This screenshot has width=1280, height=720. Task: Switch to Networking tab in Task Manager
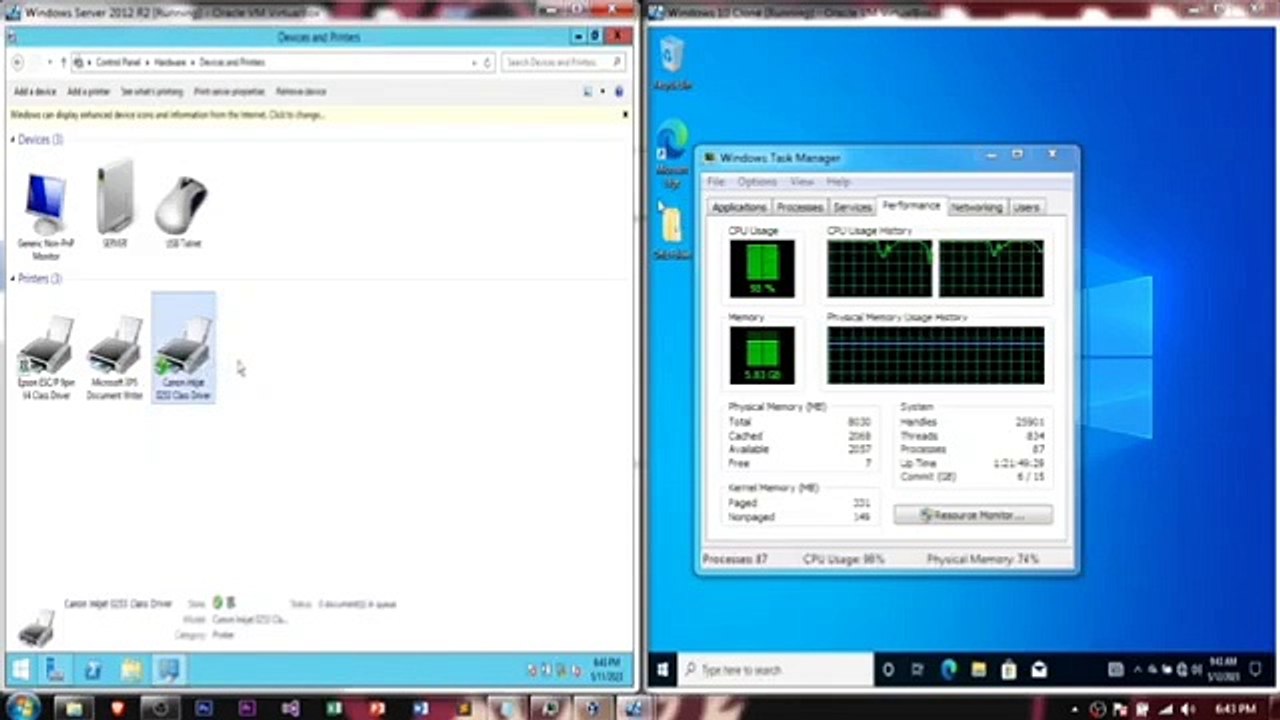976,207
